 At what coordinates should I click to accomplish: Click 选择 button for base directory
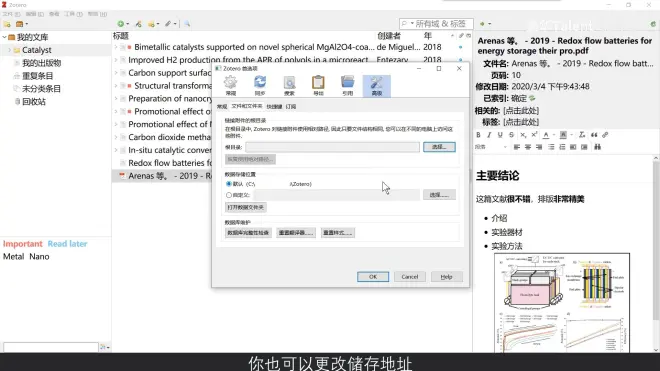pyautogui.click(x=439, y=147)
